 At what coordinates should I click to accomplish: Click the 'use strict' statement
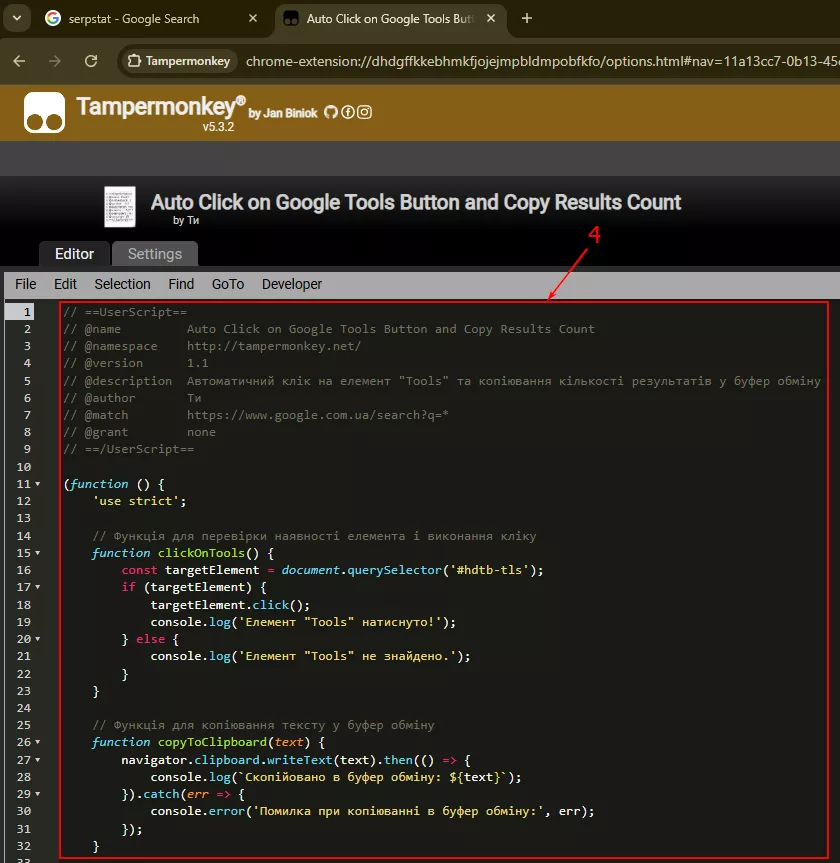(139, 501)
